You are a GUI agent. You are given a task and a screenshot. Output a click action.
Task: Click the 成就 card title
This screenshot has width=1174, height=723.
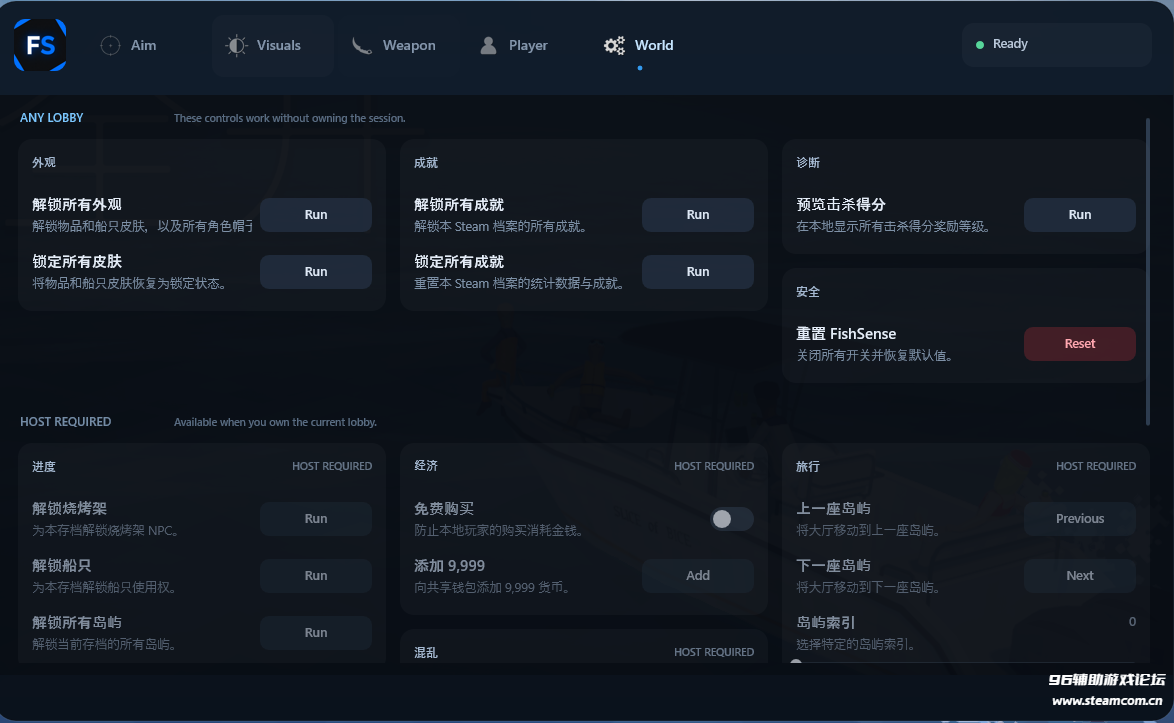[x=426, y=162]
